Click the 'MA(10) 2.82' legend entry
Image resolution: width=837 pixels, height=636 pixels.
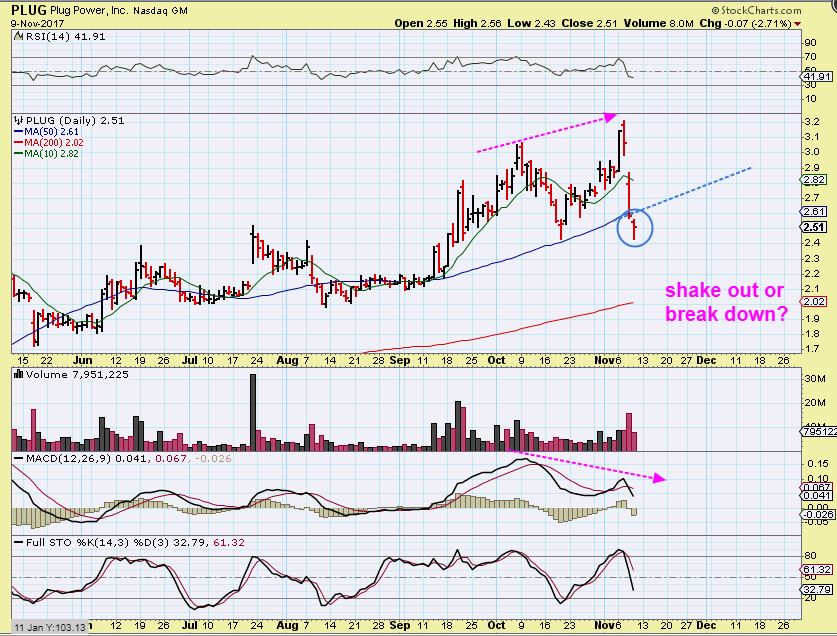pyautogui.click(x=52, y=154)
